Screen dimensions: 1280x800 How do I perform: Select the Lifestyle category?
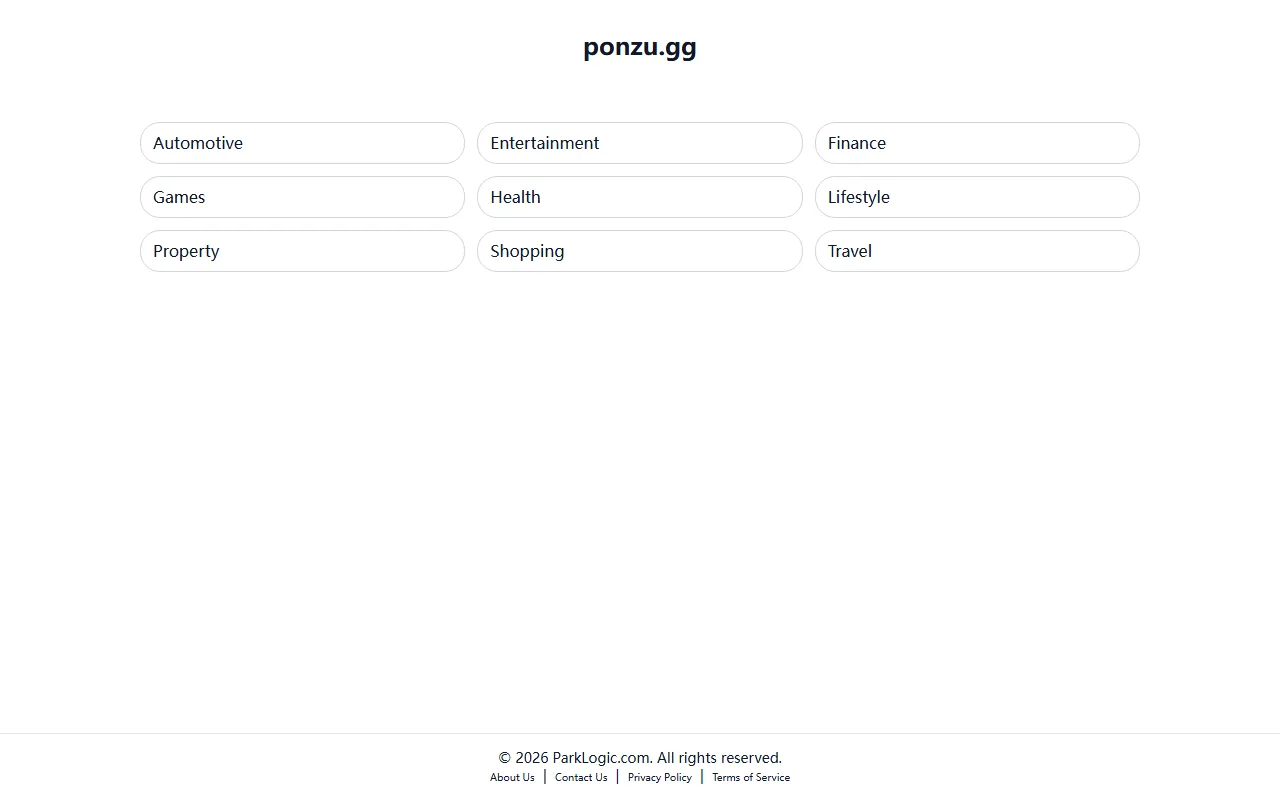pyautogui.click(x=977, y=197)
